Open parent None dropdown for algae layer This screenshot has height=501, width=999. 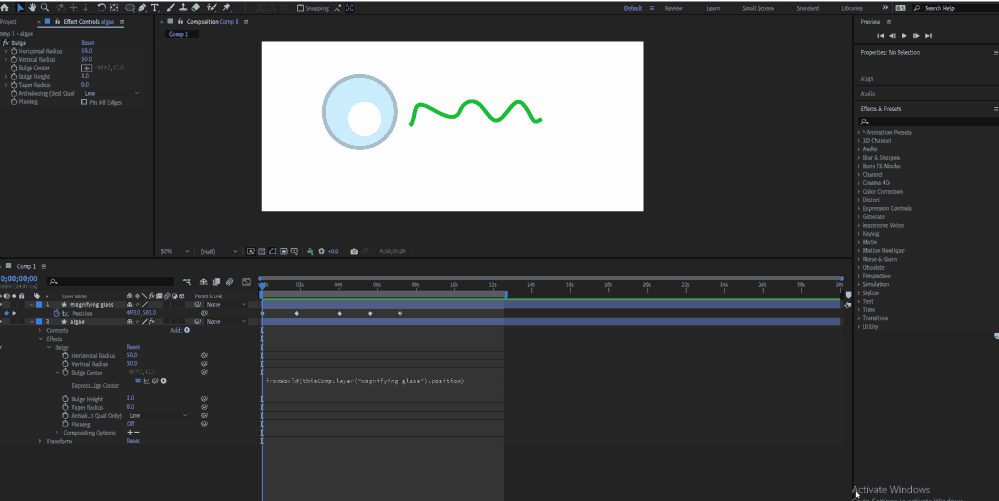[225, 322]
